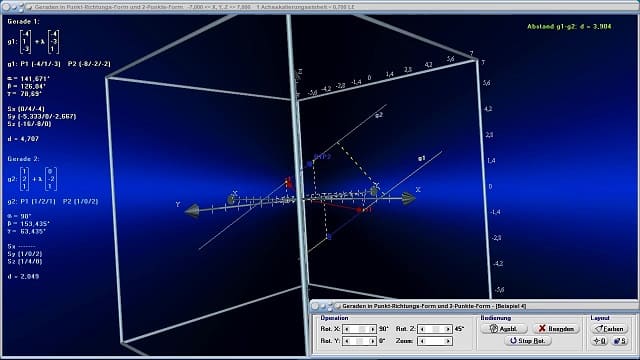Image resolution: width=640 pixels, height=360 pixels.
Task: Zoom in using Zoom right arrow
Action: [x=448, y=341]
